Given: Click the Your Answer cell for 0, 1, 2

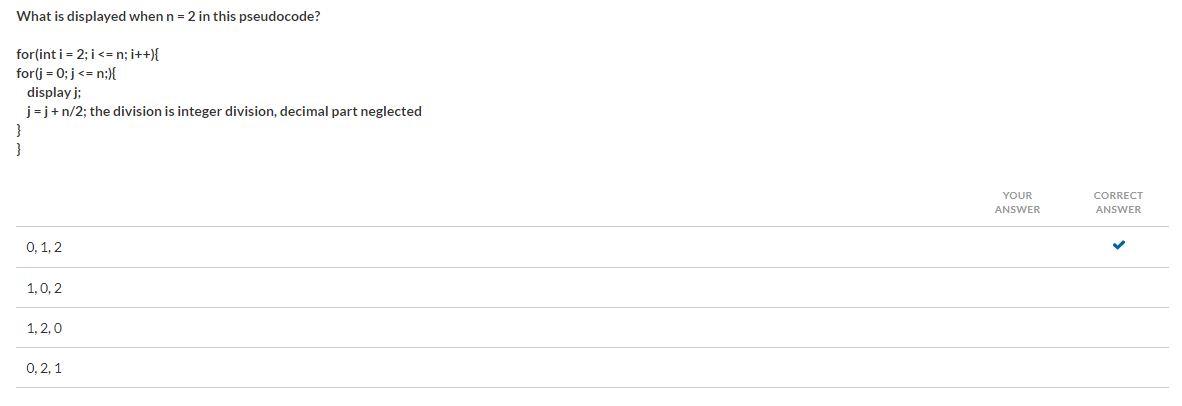Looking at the screenshot, I should [1017, 247].
